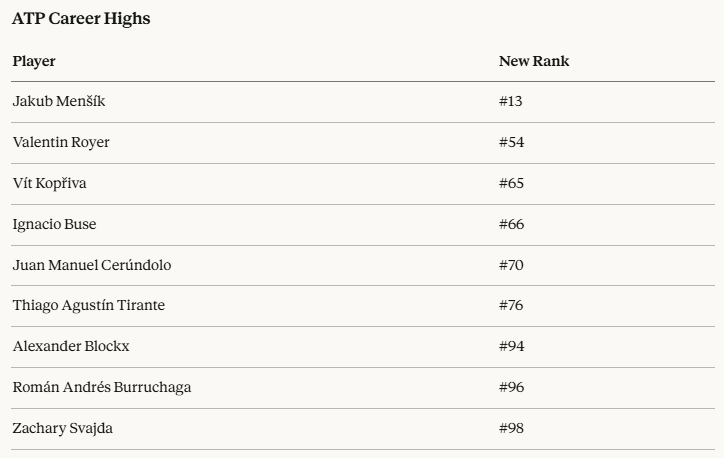Click rank #65 in the table
Screen dimensions: 724x458
click(x=512, y=183)
